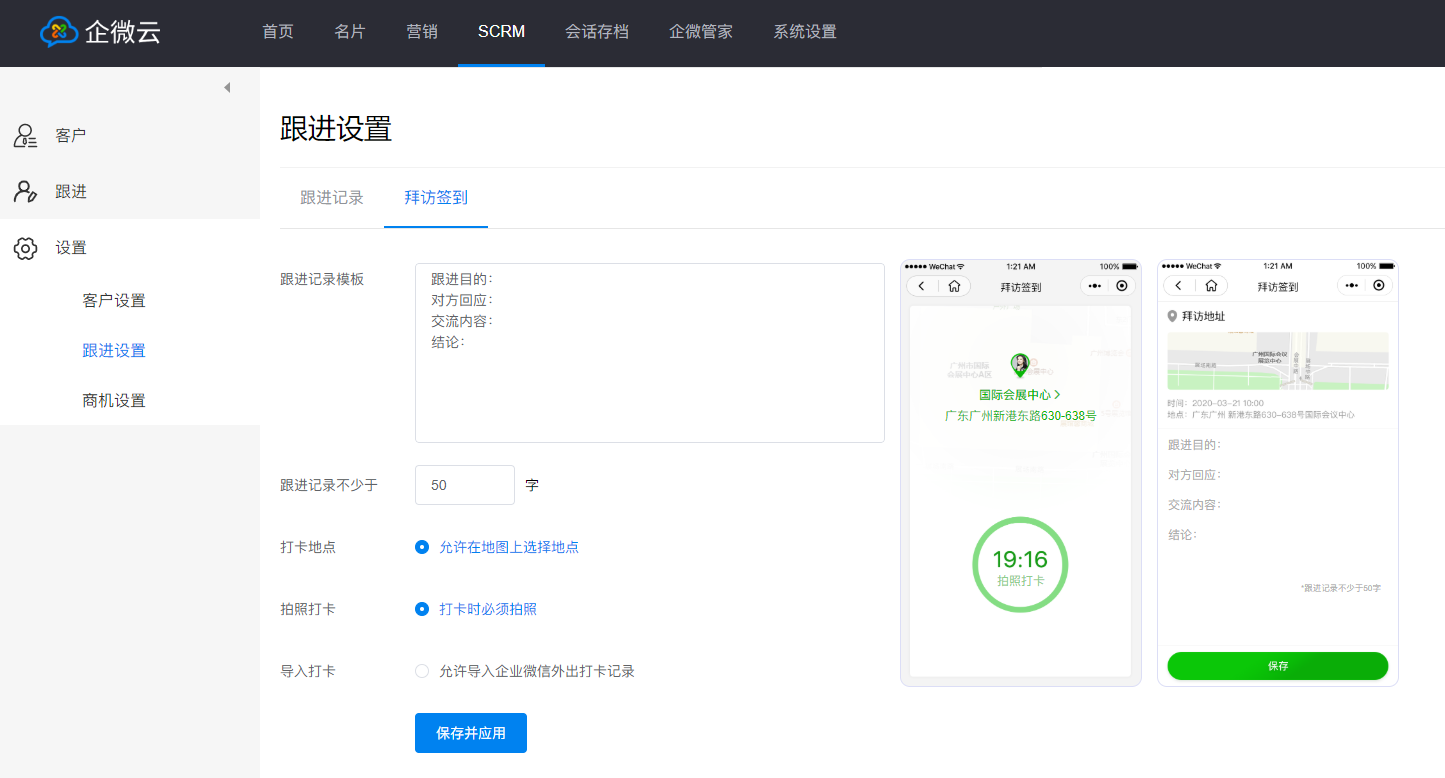Image resolution: width=1445 pixels, height=778 pixels.
Task: Switch to the 跟进记录 tab
Action: coord(332,198)
